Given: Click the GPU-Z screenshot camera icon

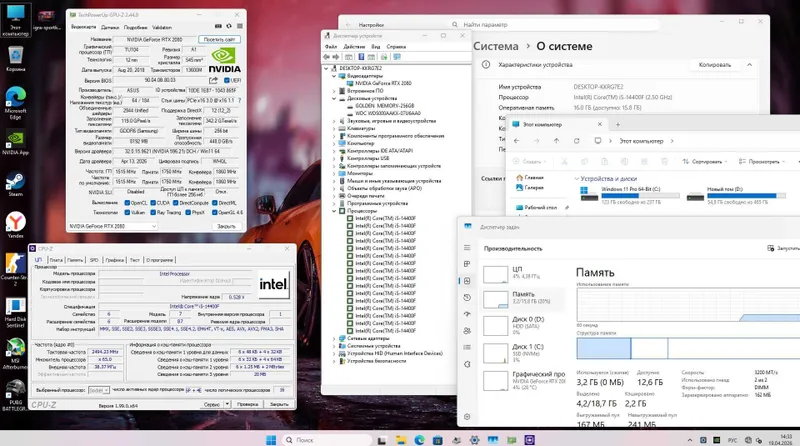Looking at the screenshot, I should [x=218, y=26].
